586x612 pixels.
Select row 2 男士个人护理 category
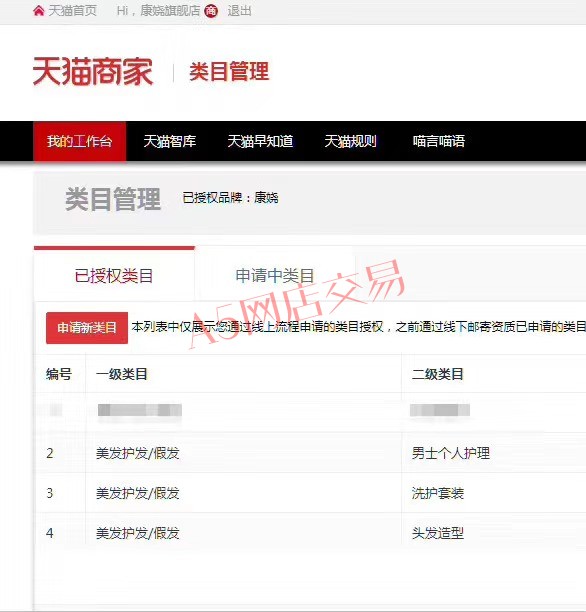click(451, 453)
